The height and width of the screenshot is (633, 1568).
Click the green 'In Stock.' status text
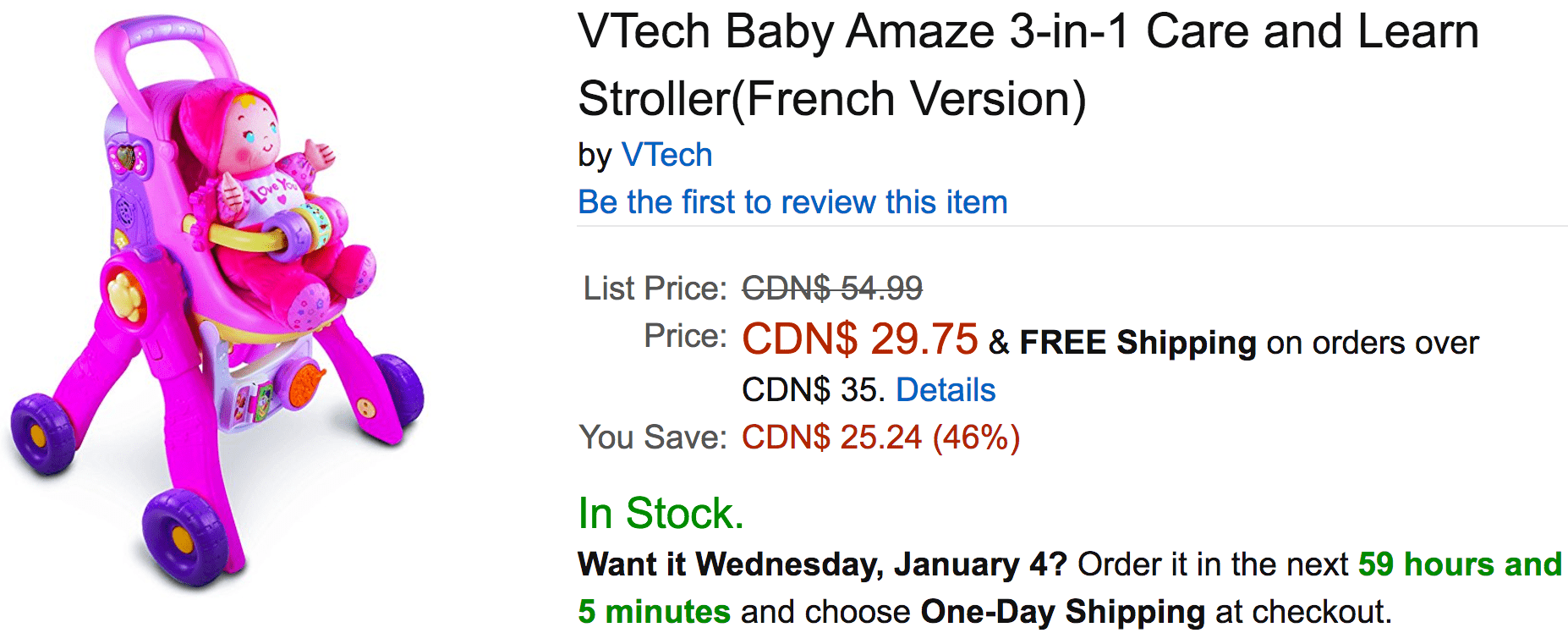point(661,513)
